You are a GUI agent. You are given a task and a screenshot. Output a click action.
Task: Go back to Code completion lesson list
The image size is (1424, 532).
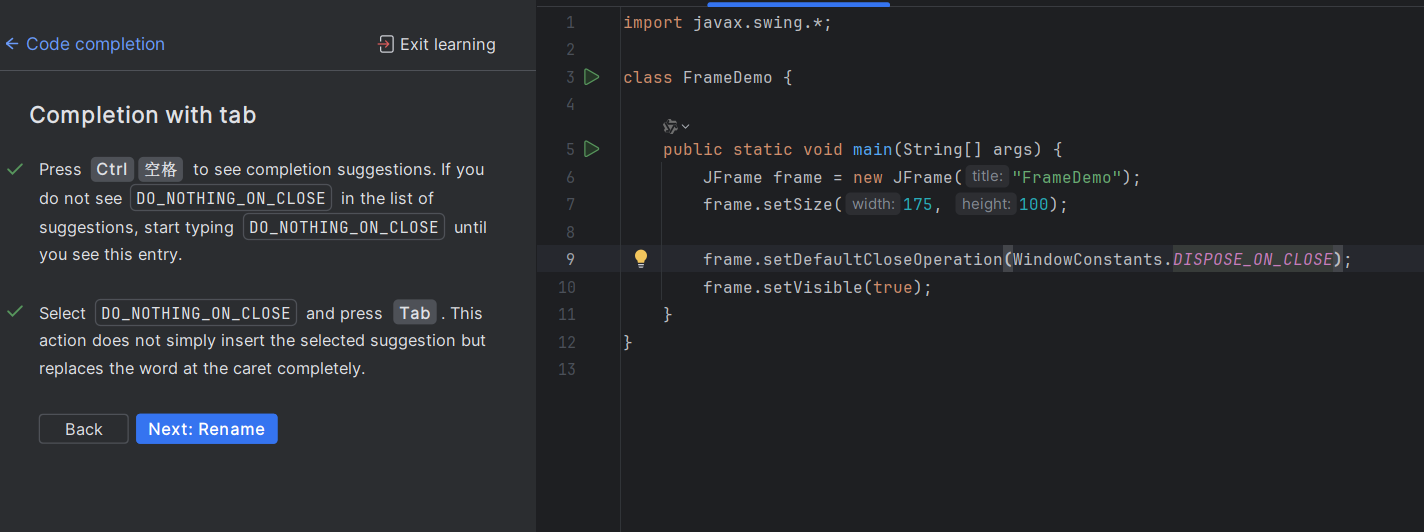click(95, 44)
